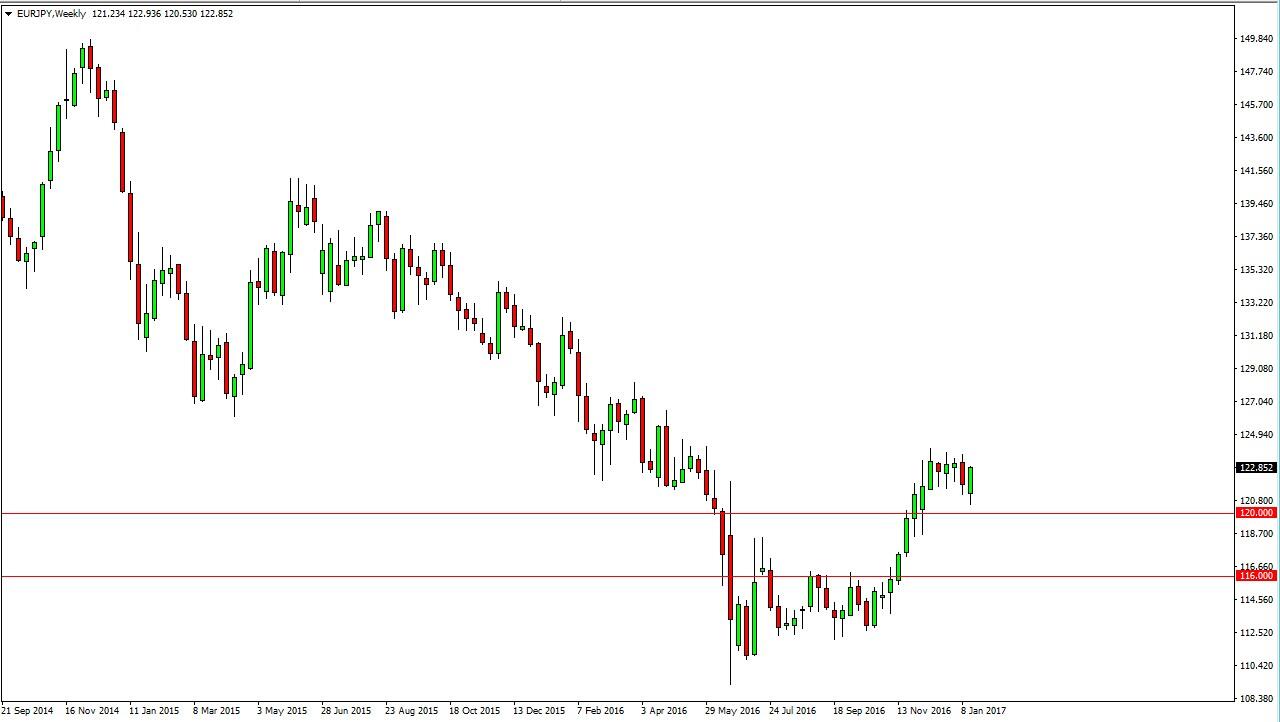Image resolution: width=1280 pixels, height=722 pixels.
Task: Click the 8 Jan 2017 date label
Action: [984, 711]
